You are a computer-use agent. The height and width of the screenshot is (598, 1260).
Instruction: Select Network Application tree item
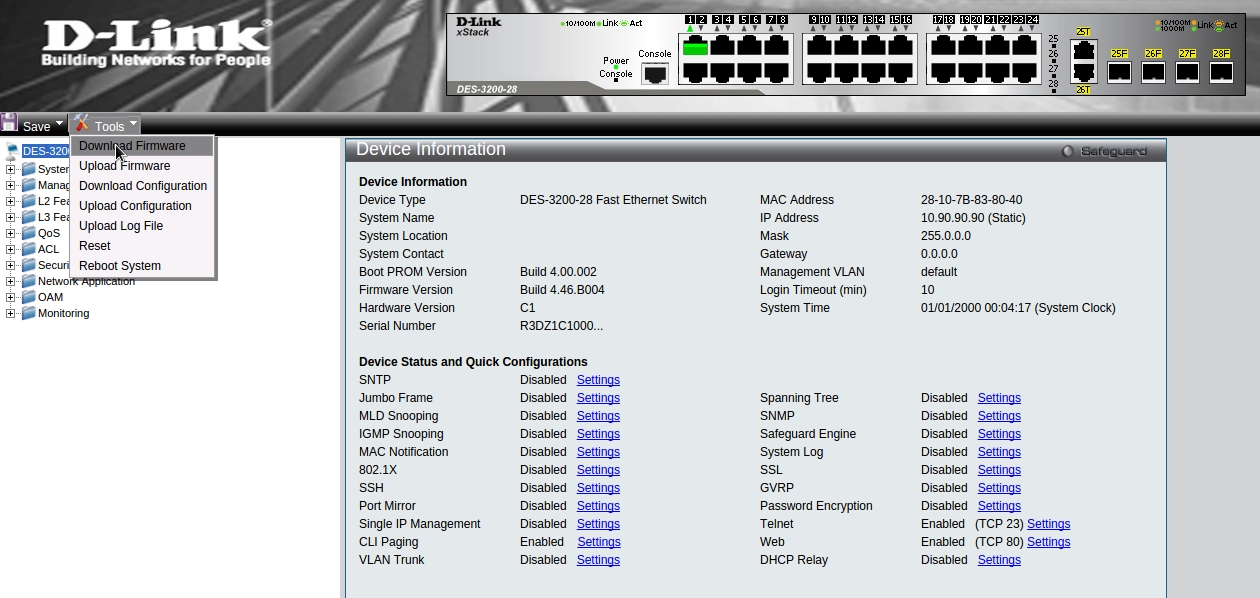(86, 281)
